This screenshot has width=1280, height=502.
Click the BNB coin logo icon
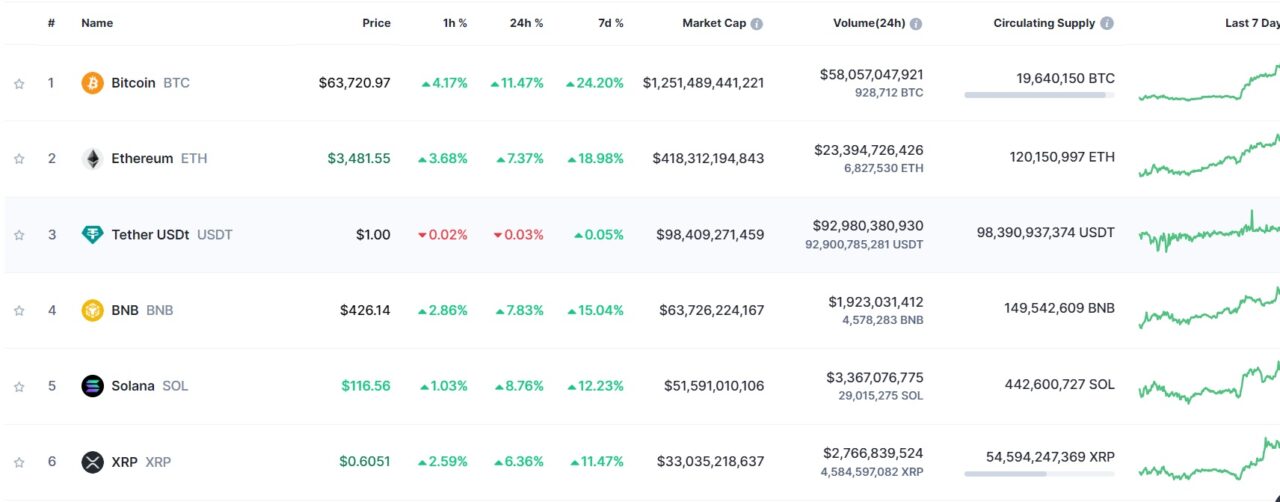pos(92,310)
